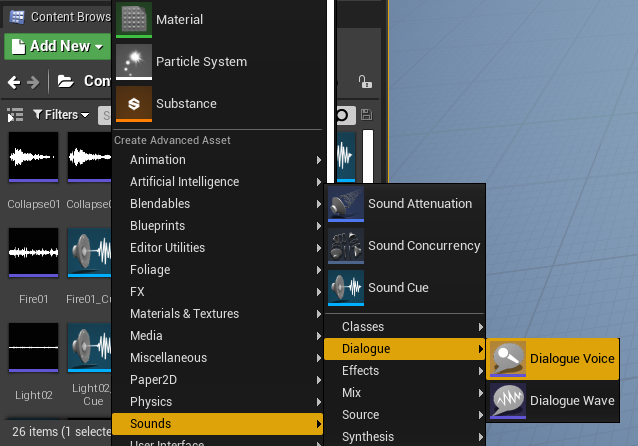
Task: Open the Physics submenu
Action: 218,402
